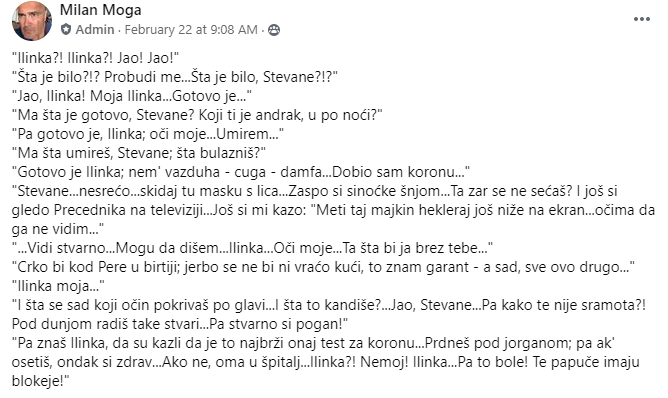Click the first line "Ilinka?! Ilinka?! Jao! Jao!"

(x=95, y=58)
